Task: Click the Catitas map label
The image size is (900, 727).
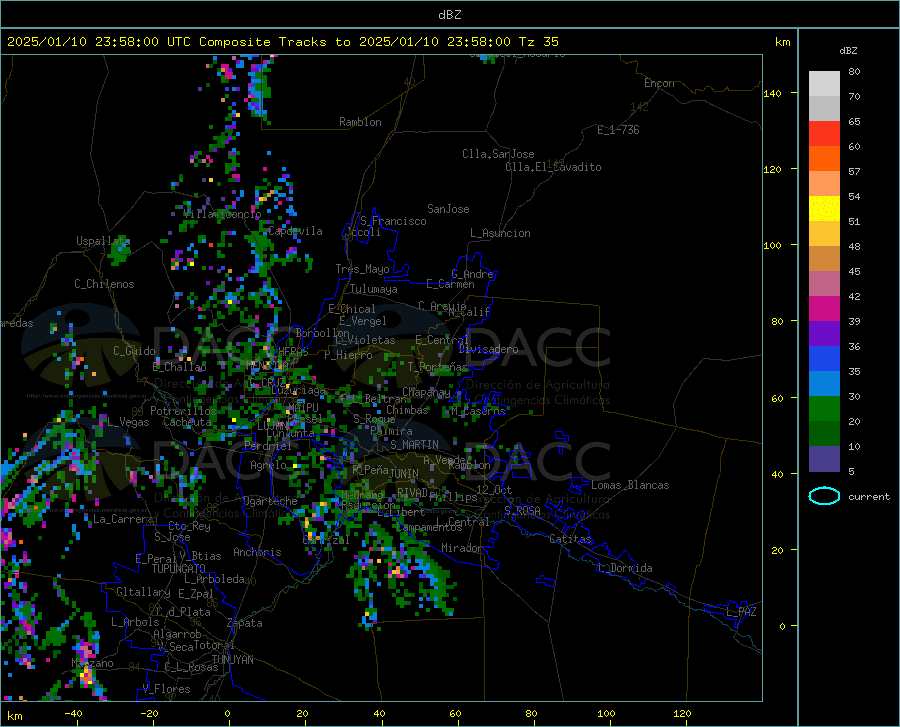Action: pos(570,539)
